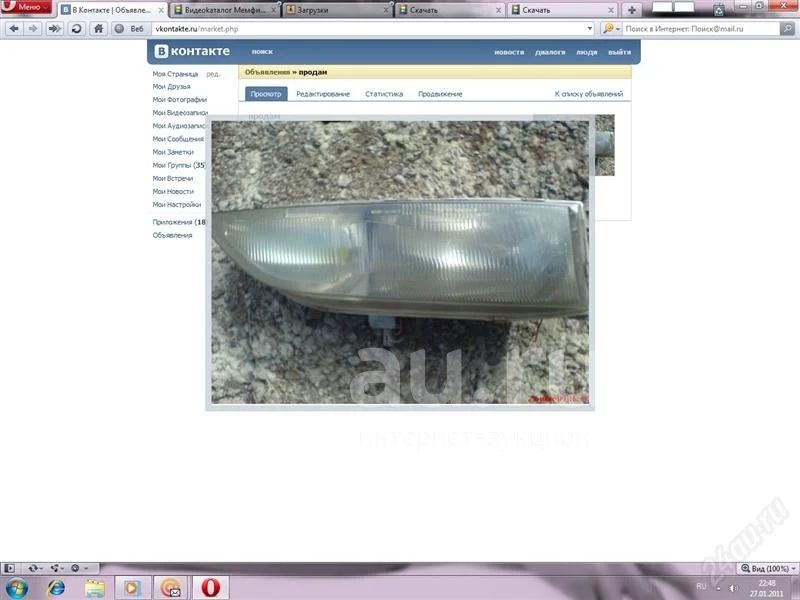Open Объявления in the left sidebar
The image size is (800, 600).
(172, 235)
